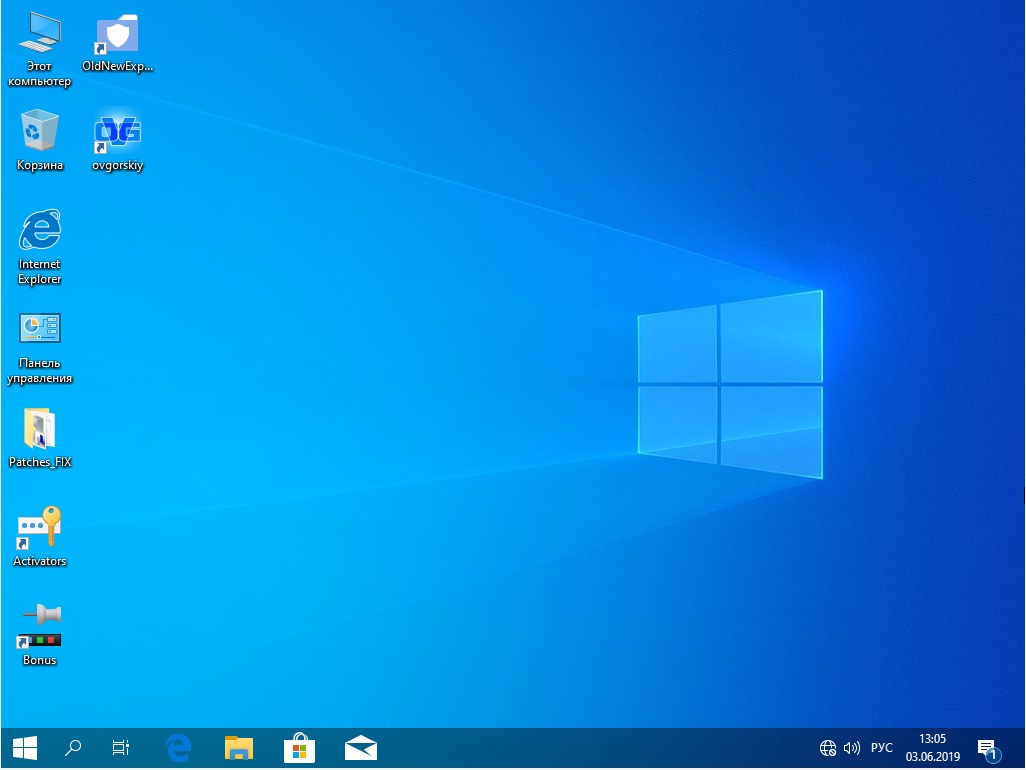Open the Microsoft Store taskbar icon

[x=299, y=747]
